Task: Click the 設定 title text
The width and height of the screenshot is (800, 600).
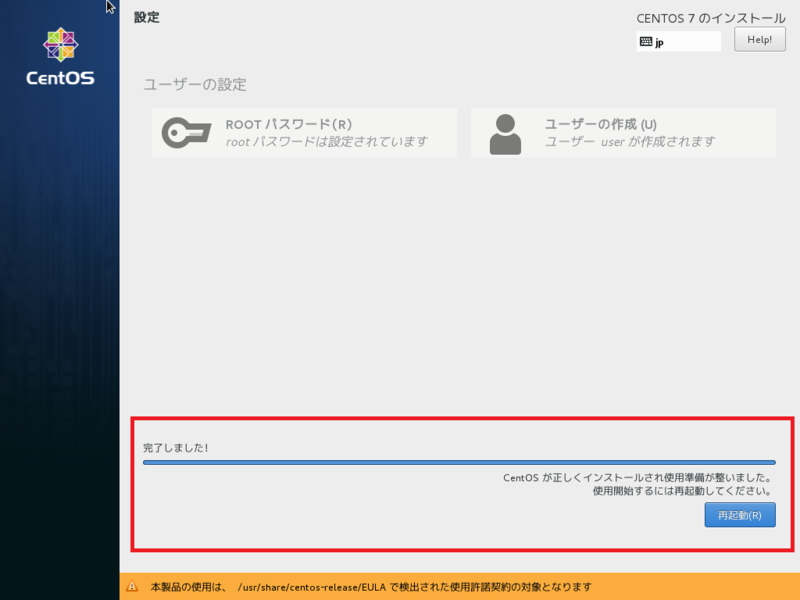Action: tap(146, 17)
